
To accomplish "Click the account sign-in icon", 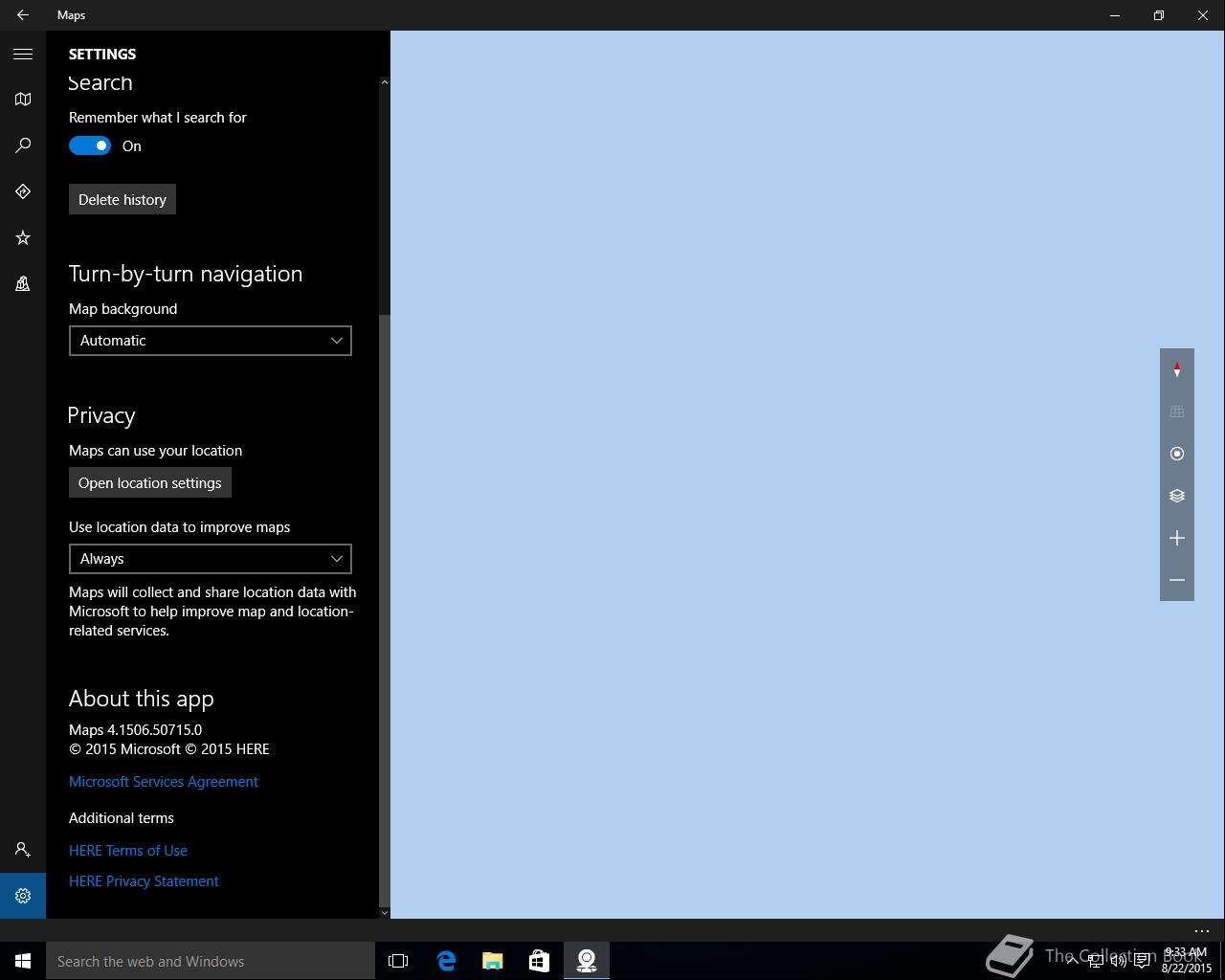I will coord(23,850).
